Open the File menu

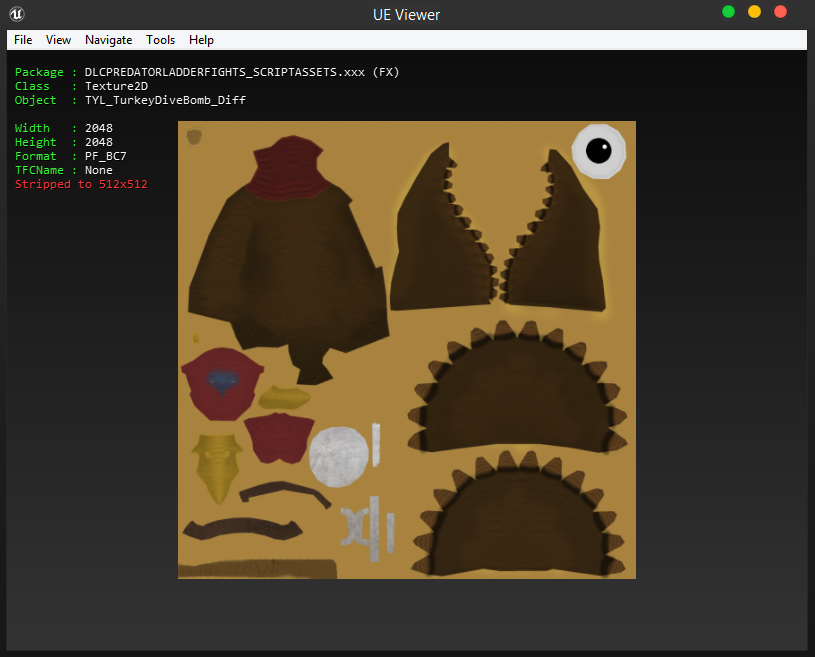click(23, 40)
